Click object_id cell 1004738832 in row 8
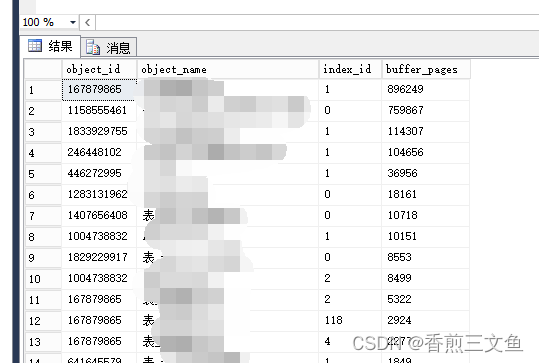The width and height of the screenshot is (539, 363). pos(99,236)
